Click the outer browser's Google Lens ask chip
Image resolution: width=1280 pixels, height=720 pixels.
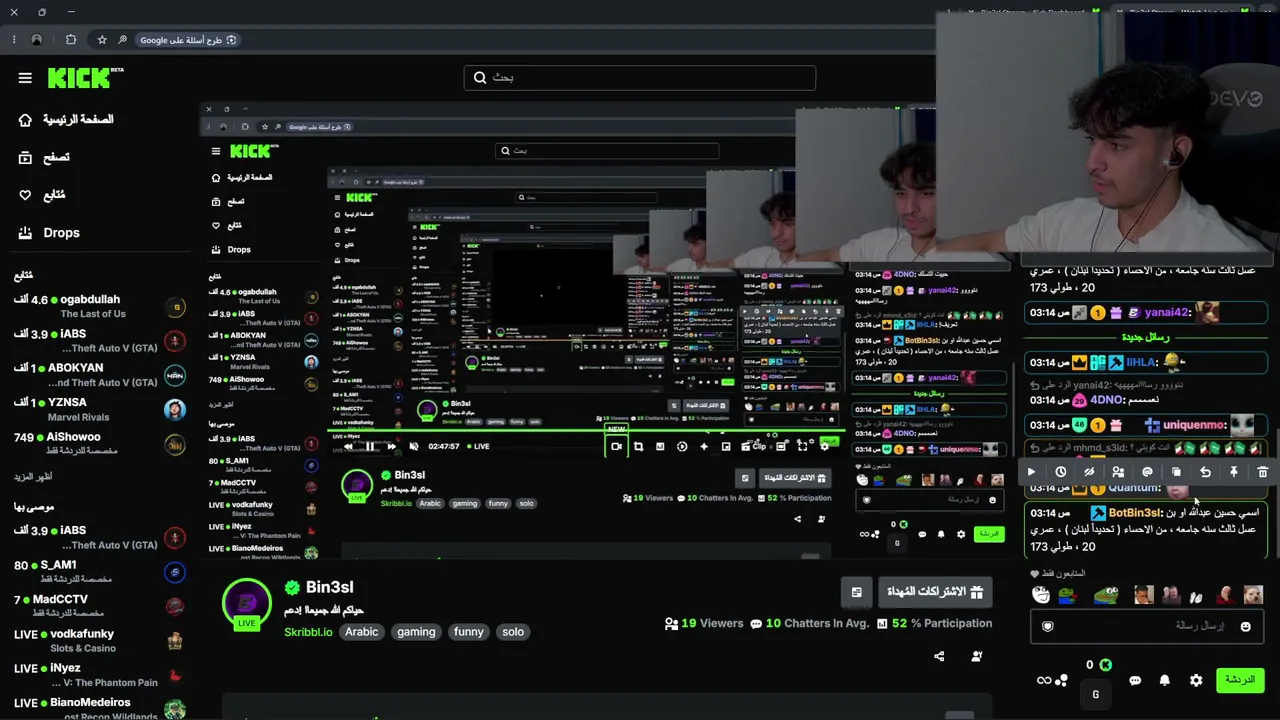[188, 40]
